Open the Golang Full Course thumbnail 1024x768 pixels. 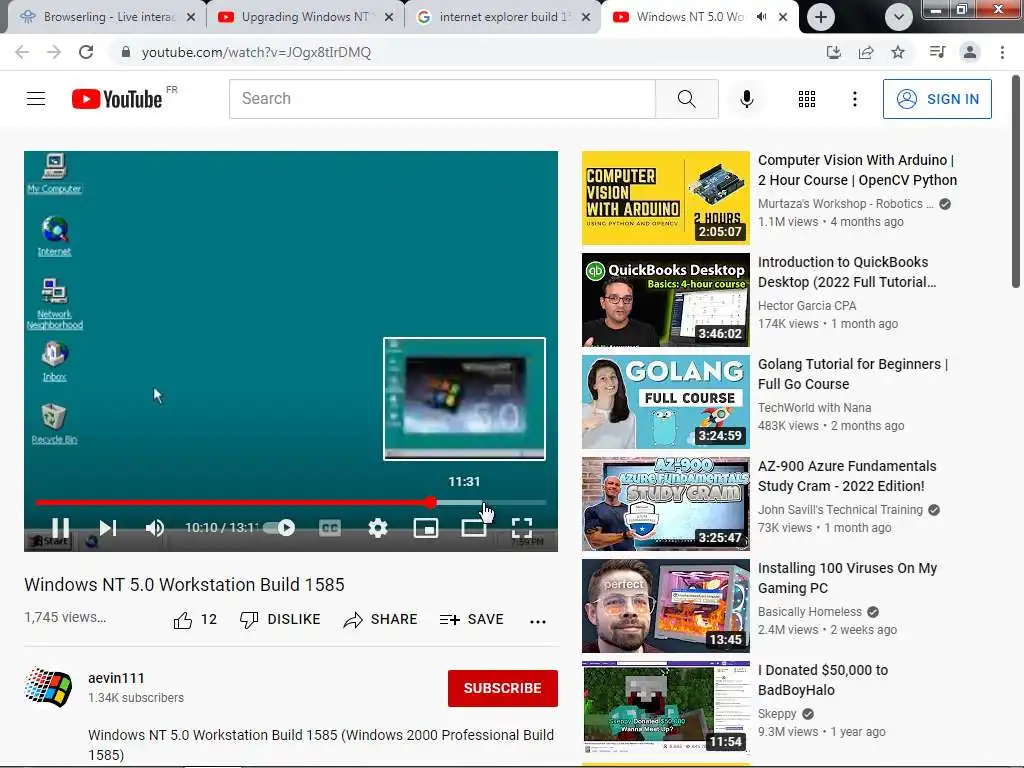(665, 402)
